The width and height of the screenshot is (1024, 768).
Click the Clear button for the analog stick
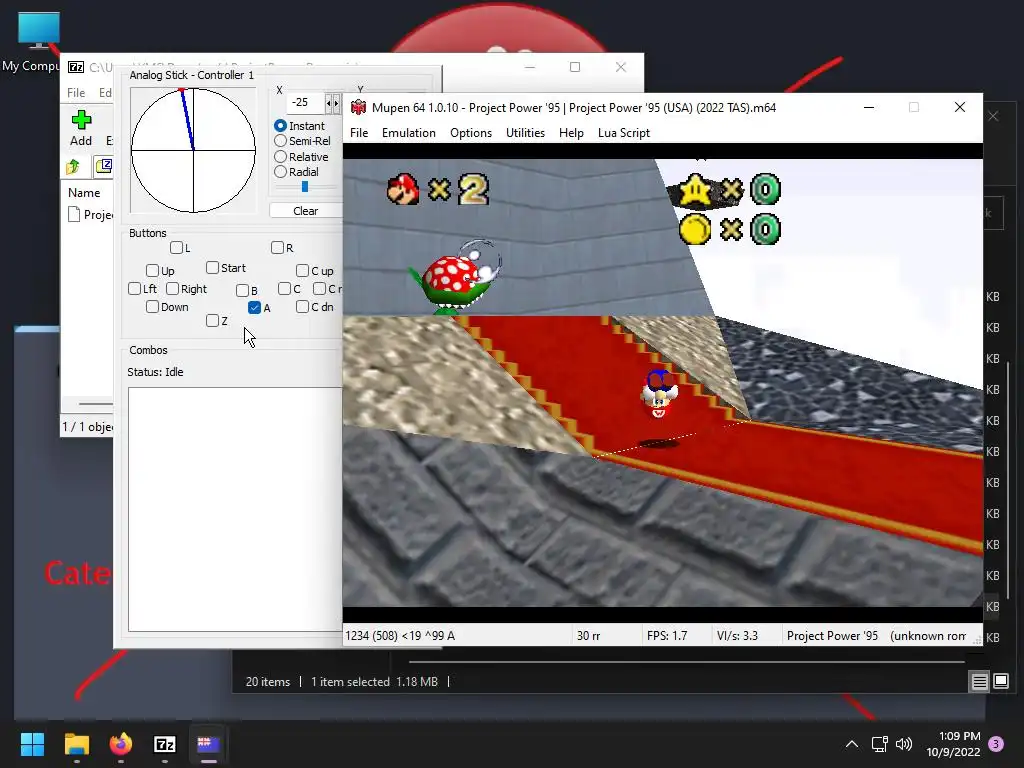click(x=306, y=210)
